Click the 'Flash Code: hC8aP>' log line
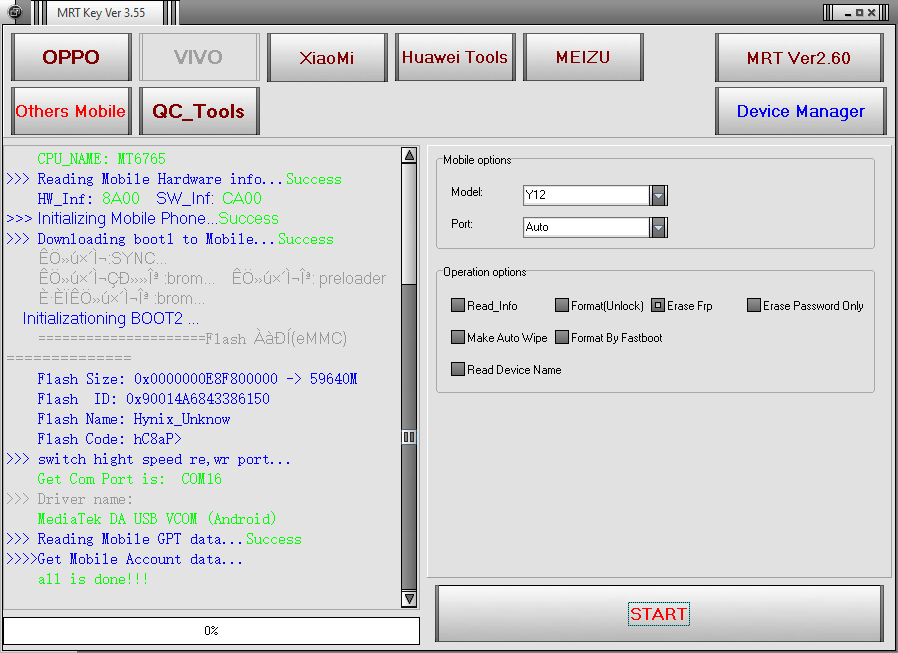Screen dimensions: 898x653 point(109,439)
